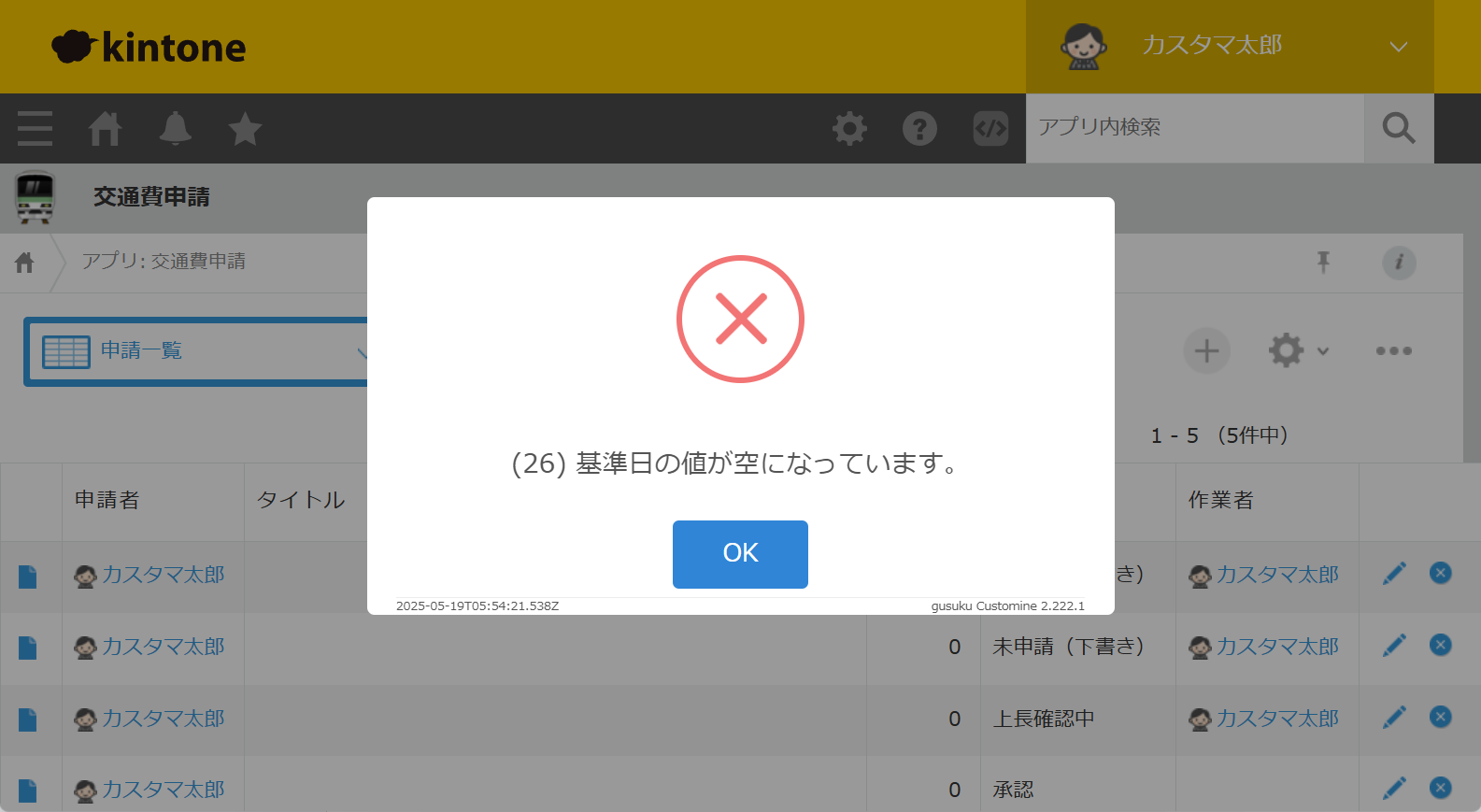Open the code developer icon
Viewport: 1481px width, 812px height.
pyautogui.click(x=990, y=128)
